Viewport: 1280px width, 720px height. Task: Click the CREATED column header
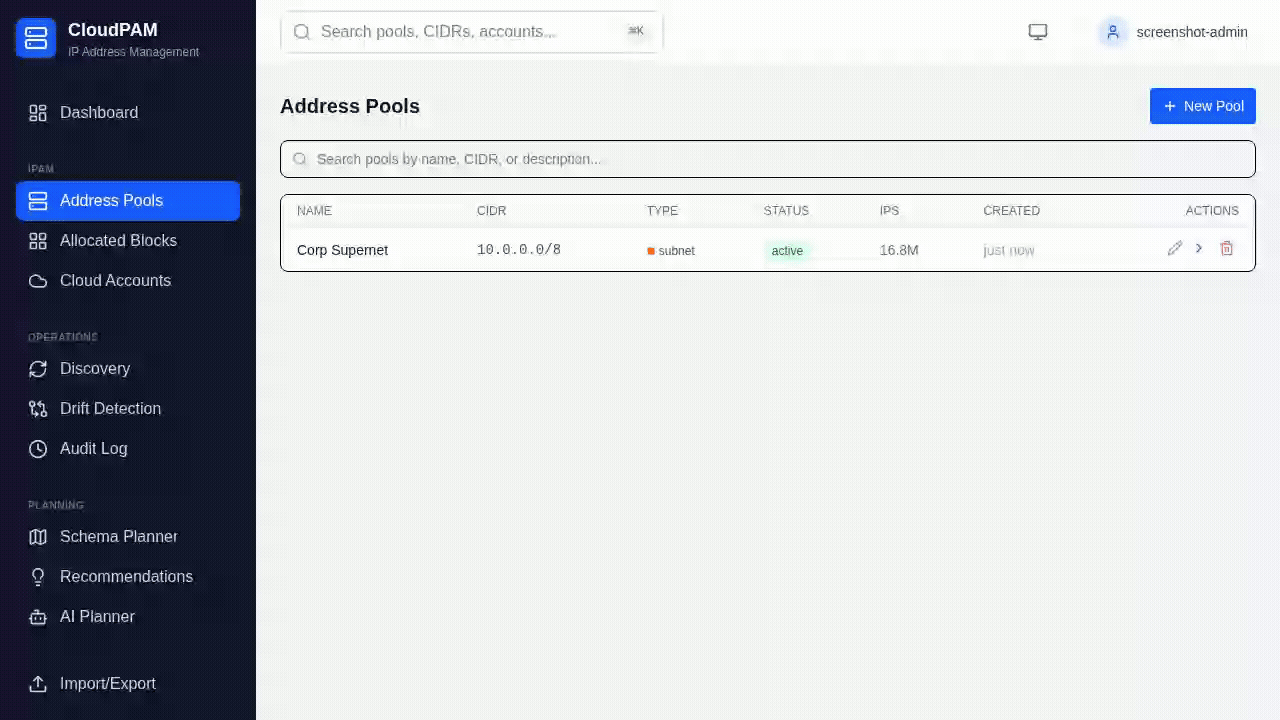tap(1011, 211)
